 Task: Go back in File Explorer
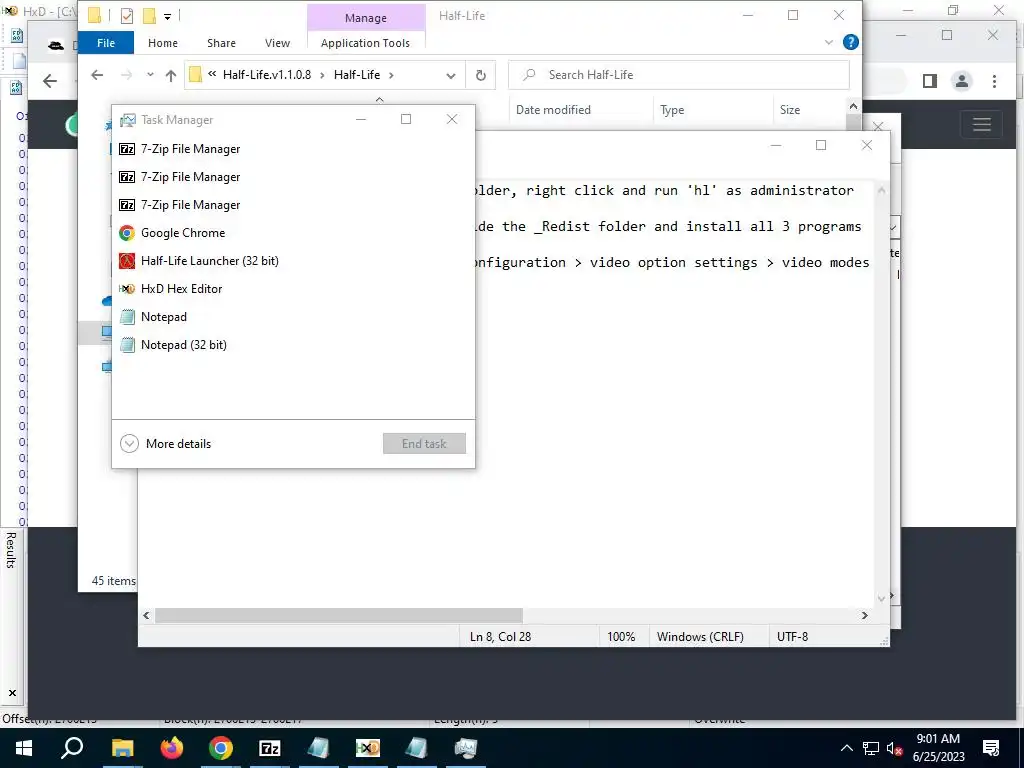tap(97, 75)
